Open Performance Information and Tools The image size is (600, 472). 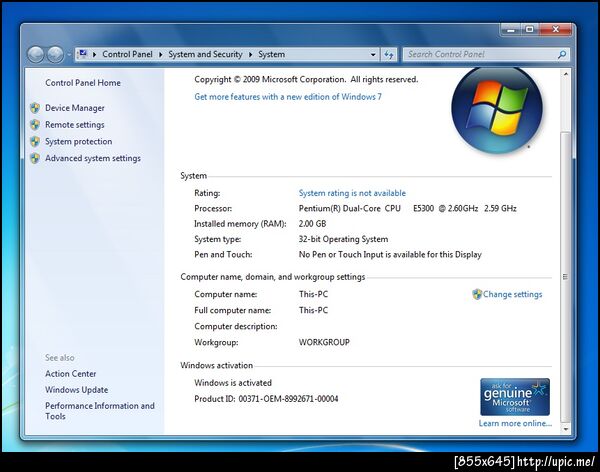pyautogui.click(x=99, y=411)
